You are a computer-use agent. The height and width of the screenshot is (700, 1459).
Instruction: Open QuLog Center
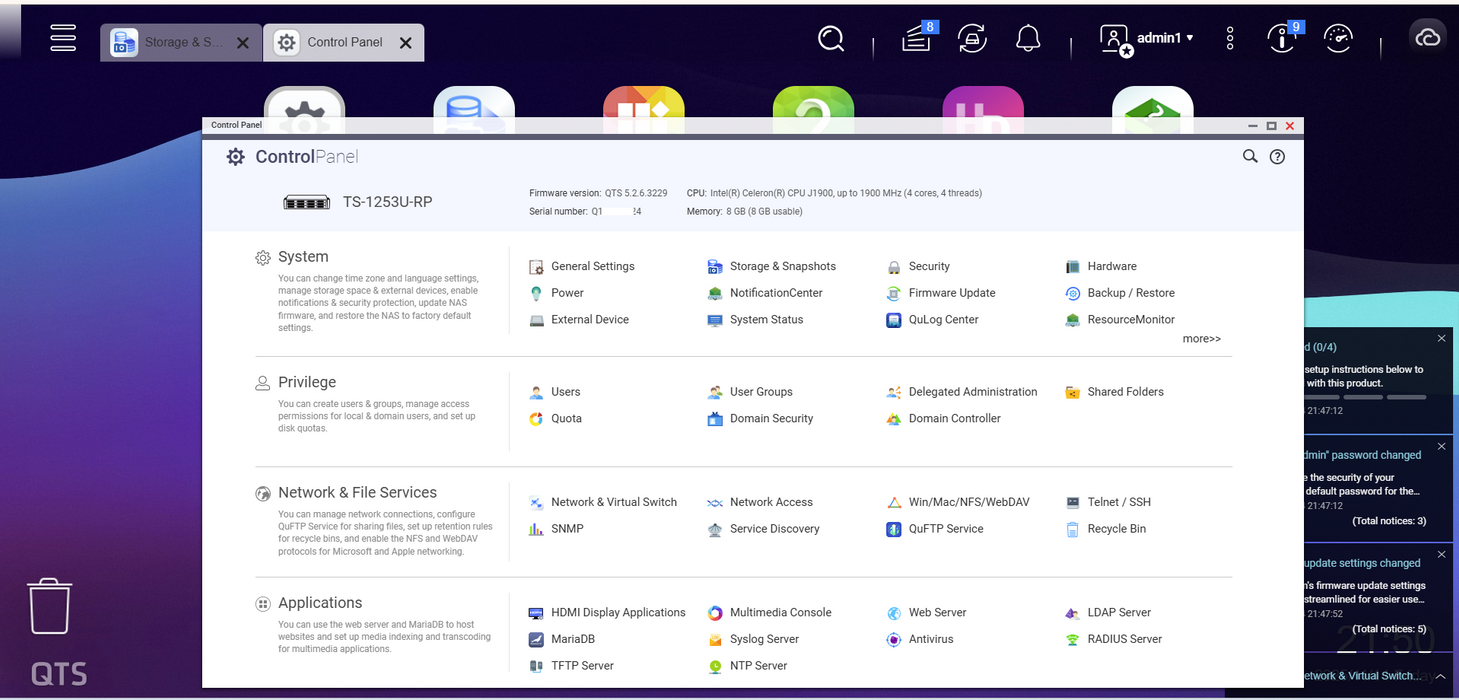tap(932, 320)
